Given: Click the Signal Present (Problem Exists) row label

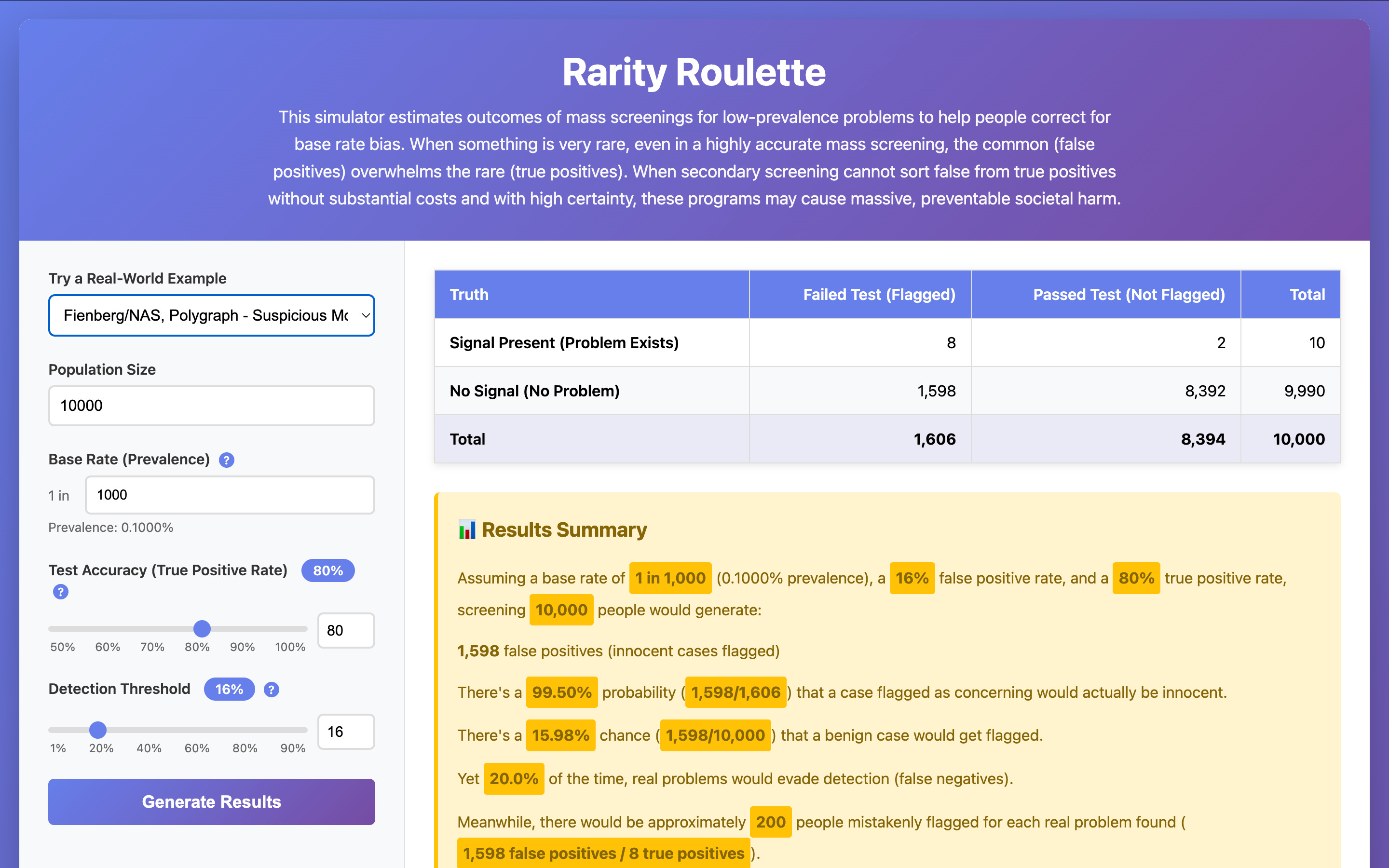Looking at the screenshot, I should [x=564, y=343].
